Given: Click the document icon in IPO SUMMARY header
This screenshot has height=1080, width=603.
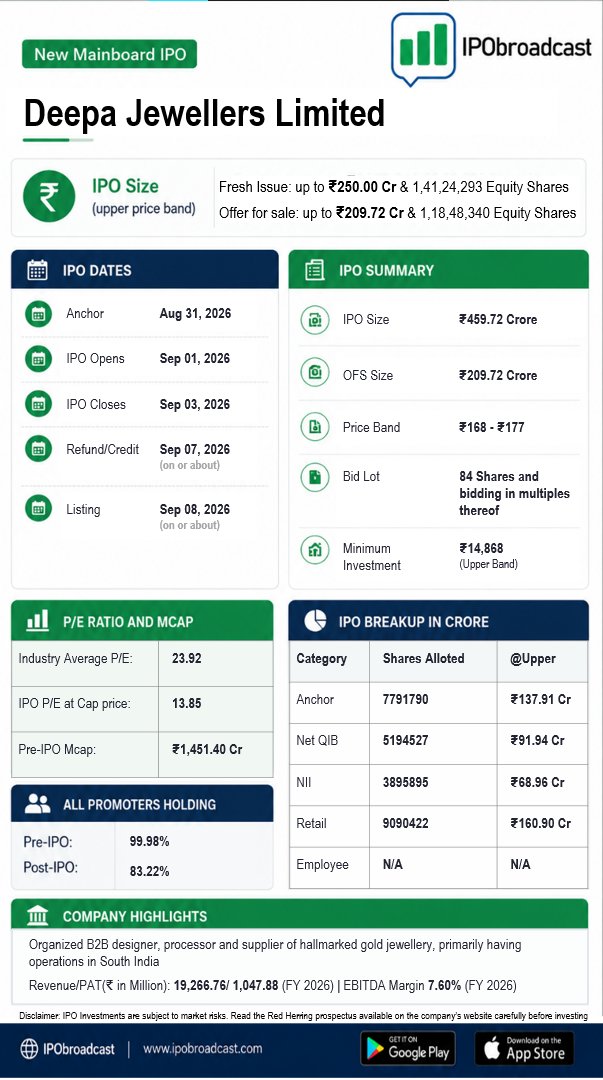Looking at the screenshot, I should pyautogui.click(x=315, y=270).
